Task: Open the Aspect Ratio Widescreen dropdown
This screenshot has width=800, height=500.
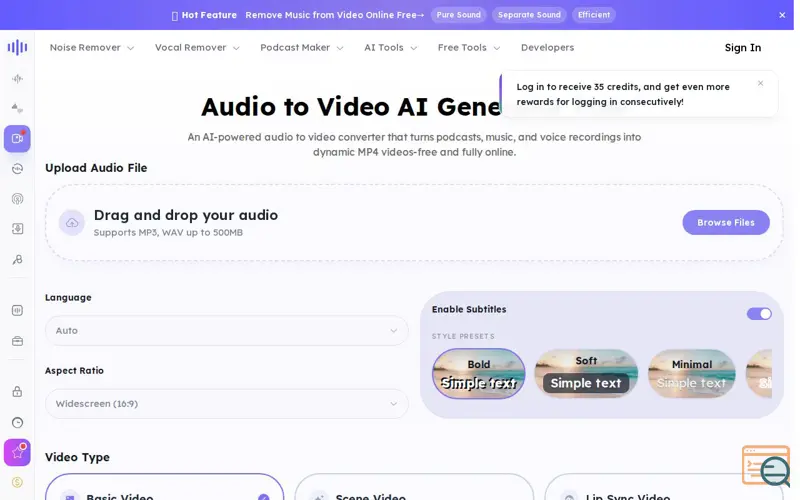Action: click(x=227, y=404)
